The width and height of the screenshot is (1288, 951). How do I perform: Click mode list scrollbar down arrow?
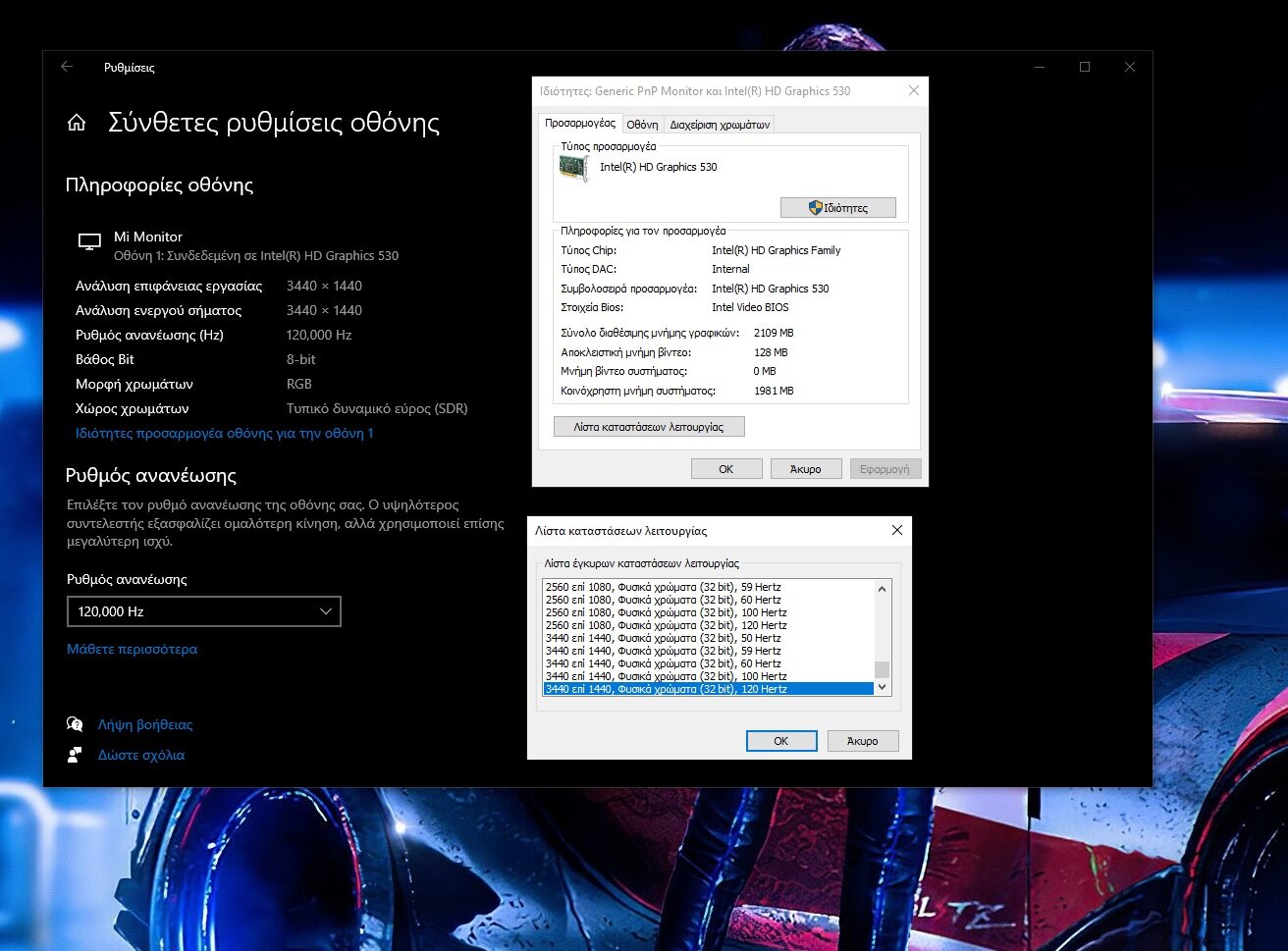click(x=882, y=688)
